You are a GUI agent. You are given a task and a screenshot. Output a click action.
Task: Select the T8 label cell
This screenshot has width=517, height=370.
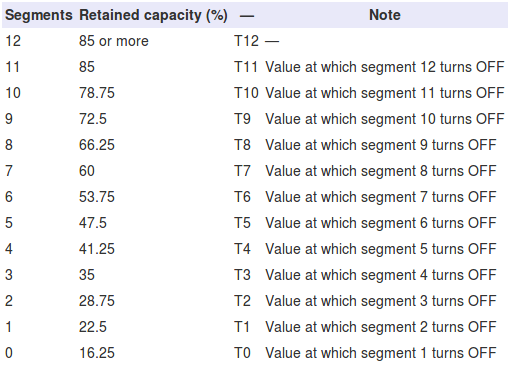(242, 145)
